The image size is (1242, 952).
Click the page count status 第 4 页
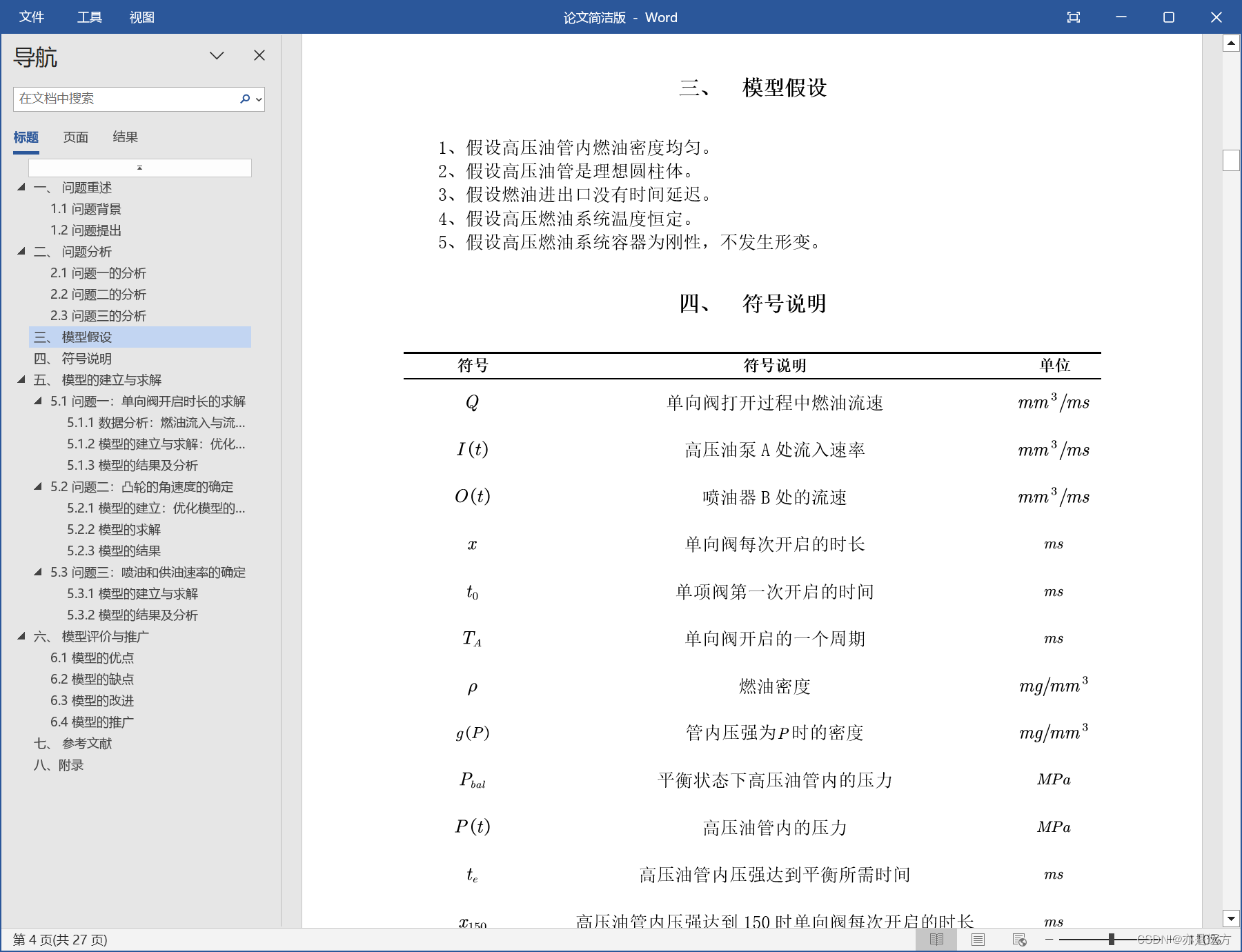click(x=60, y=940)
